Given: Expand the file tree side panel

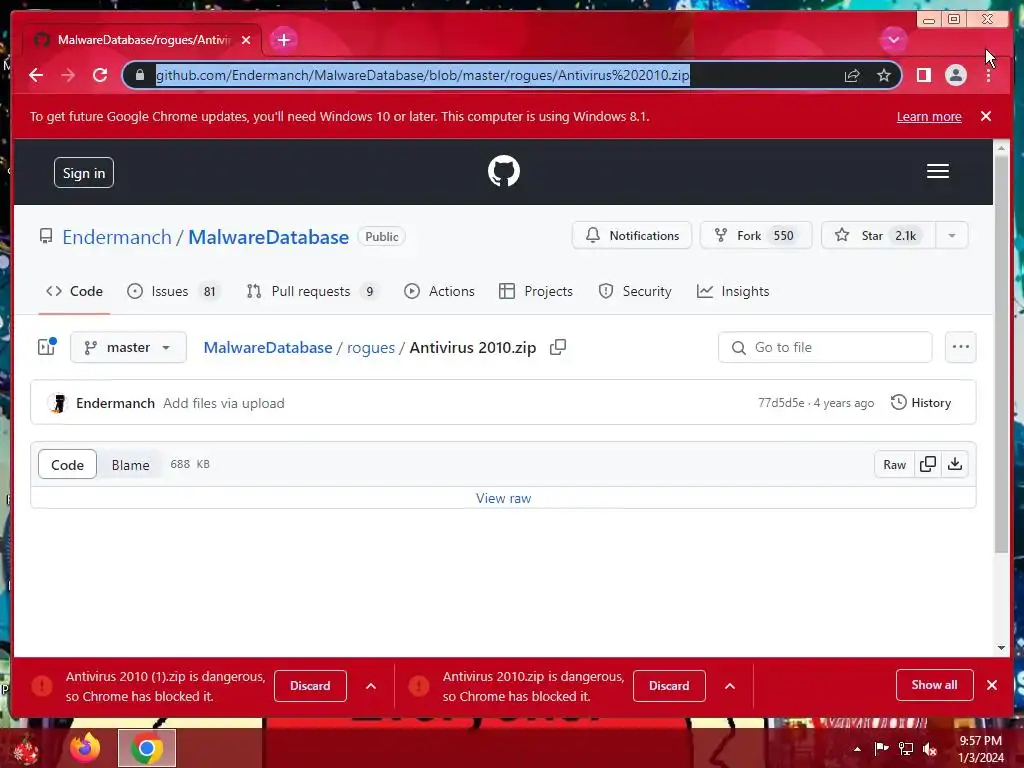Looking at the screenshot, I should (47, 347).
